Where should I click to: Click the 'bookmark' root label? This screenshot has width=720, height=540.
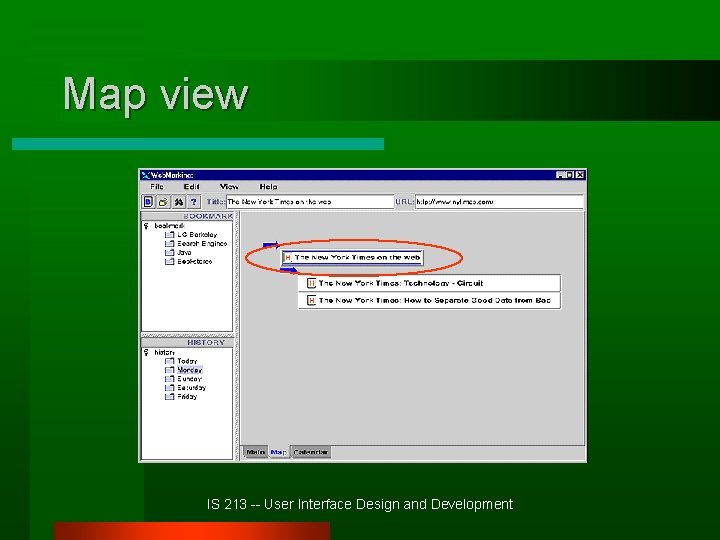coord(169,226)
